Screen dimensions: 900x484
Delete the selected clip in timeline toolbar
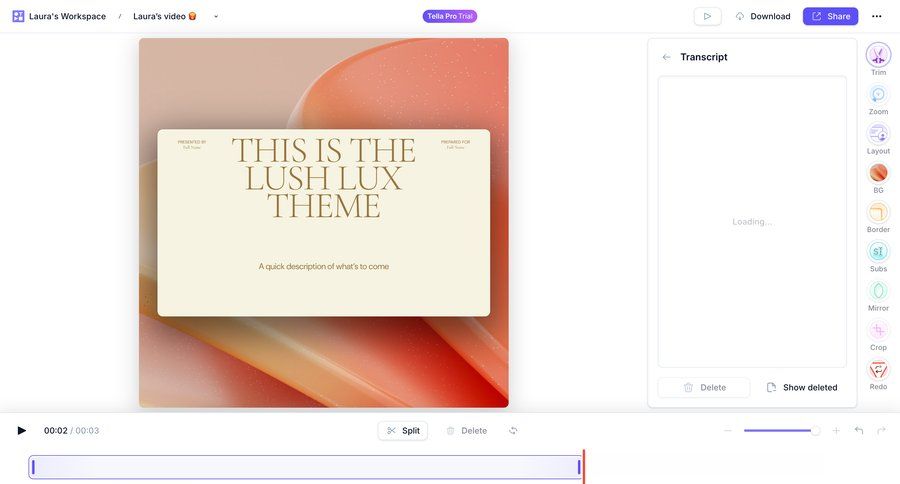point(467,431)
